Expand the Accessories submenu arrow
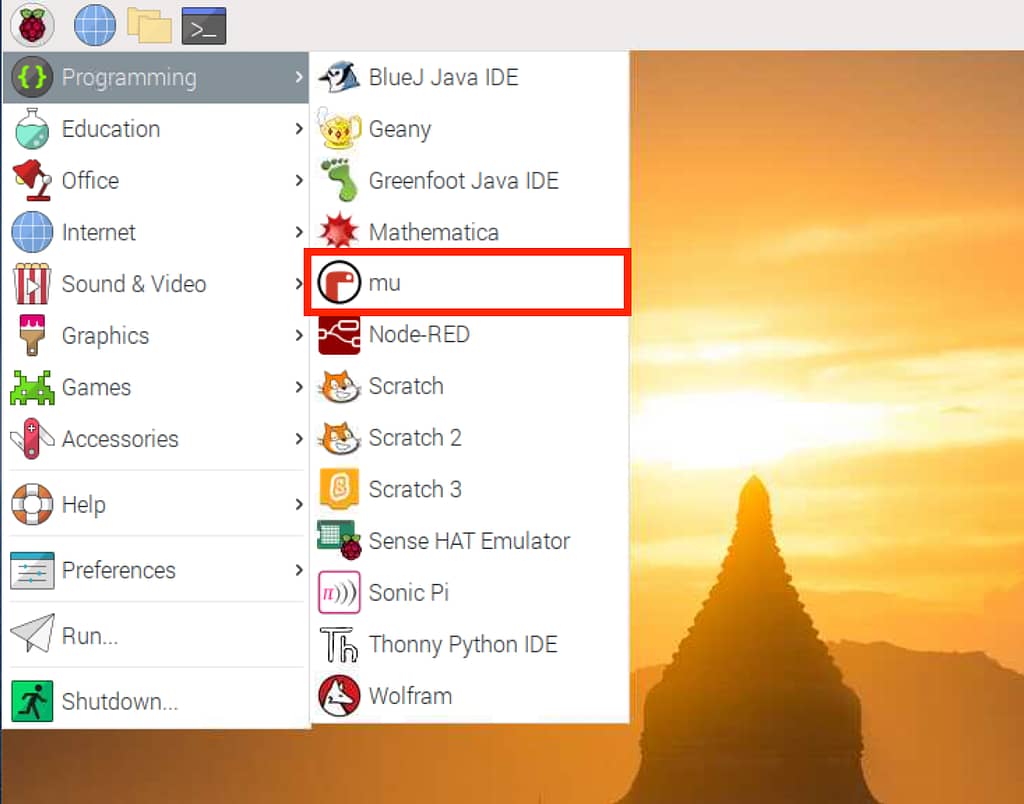This screenshot has height=804, width=1024. pos(298,438)
